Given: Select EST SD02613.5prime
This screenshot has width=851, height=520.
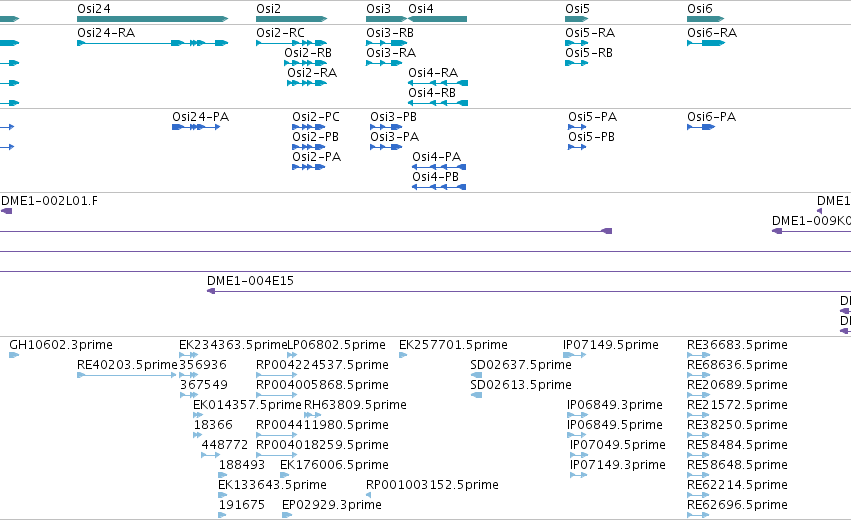Looking at the screenshot, I should [x=476, y=395].
